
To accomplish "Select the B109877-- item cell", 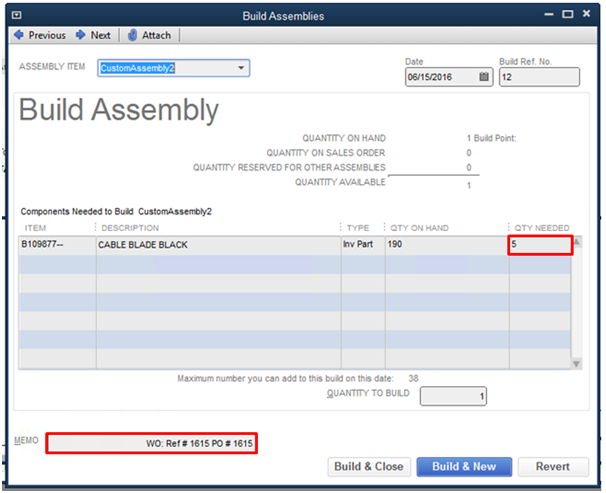I will click(x=57, y=245).
